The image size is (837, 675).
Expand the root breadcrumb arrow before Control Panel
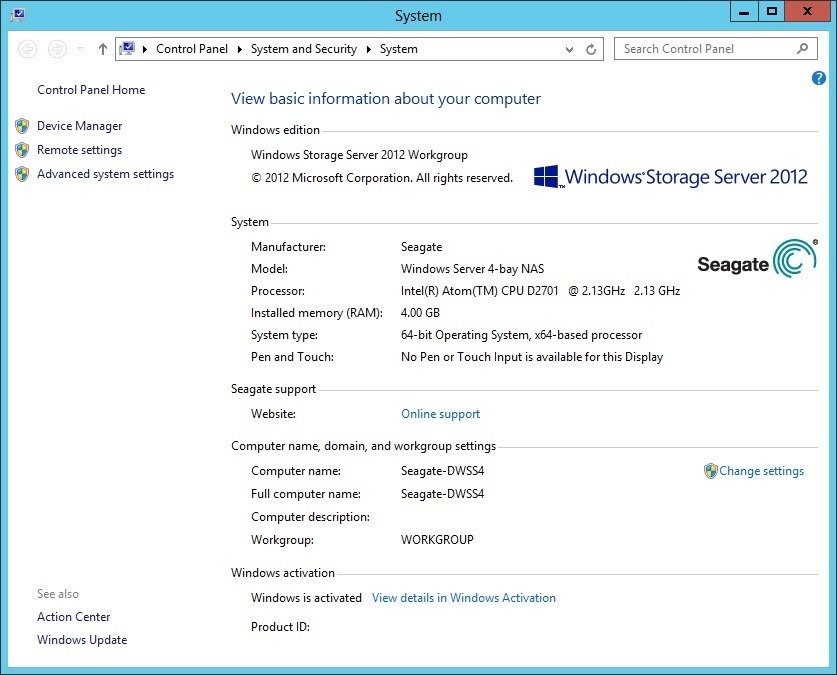coord(145,49)
